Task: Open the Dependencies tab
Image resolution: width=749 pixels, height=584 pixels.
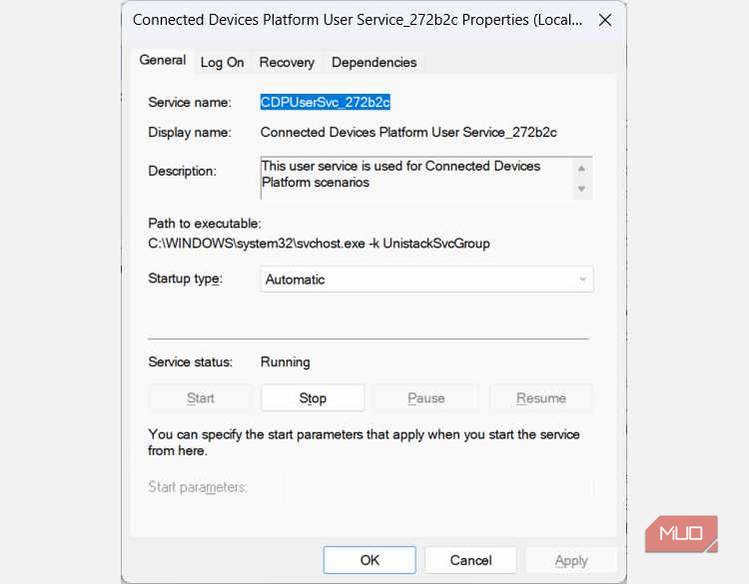Action: coord(374,62)
